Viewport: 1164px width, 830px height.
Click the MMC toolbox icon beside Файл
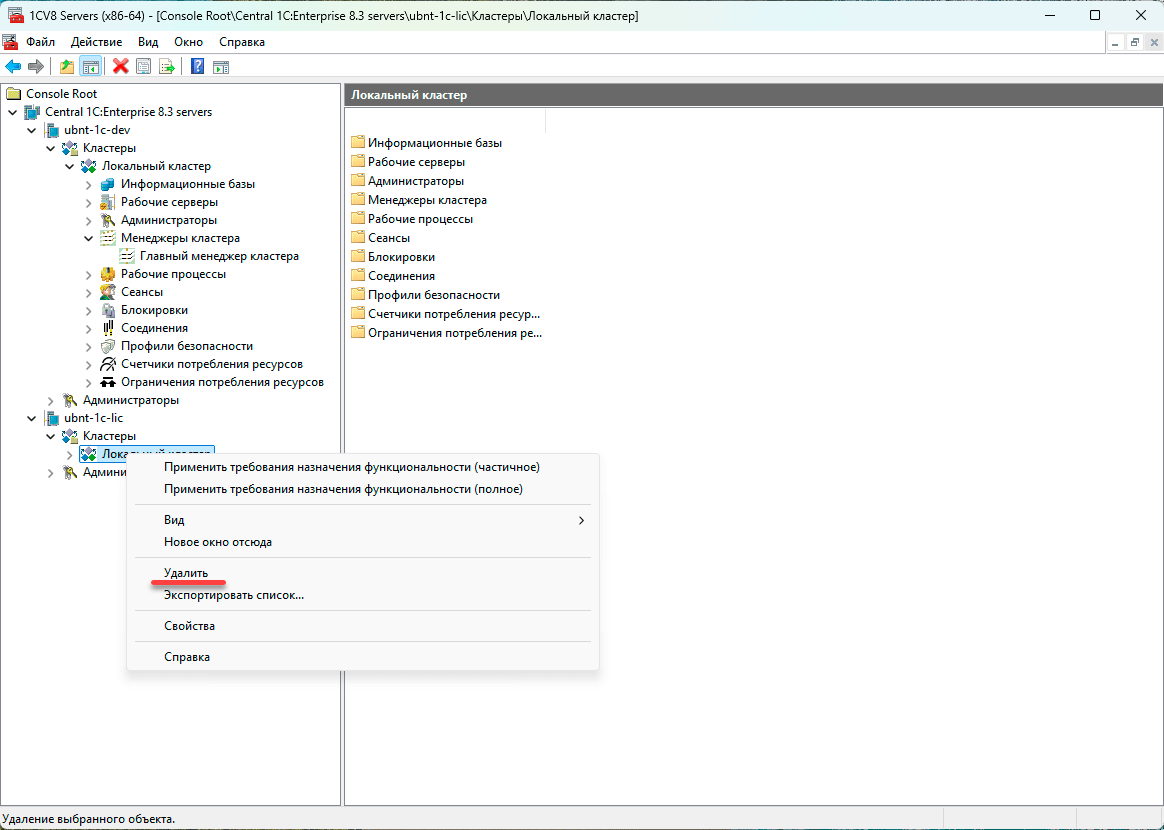pyautogui.click(x=10, y=42)
